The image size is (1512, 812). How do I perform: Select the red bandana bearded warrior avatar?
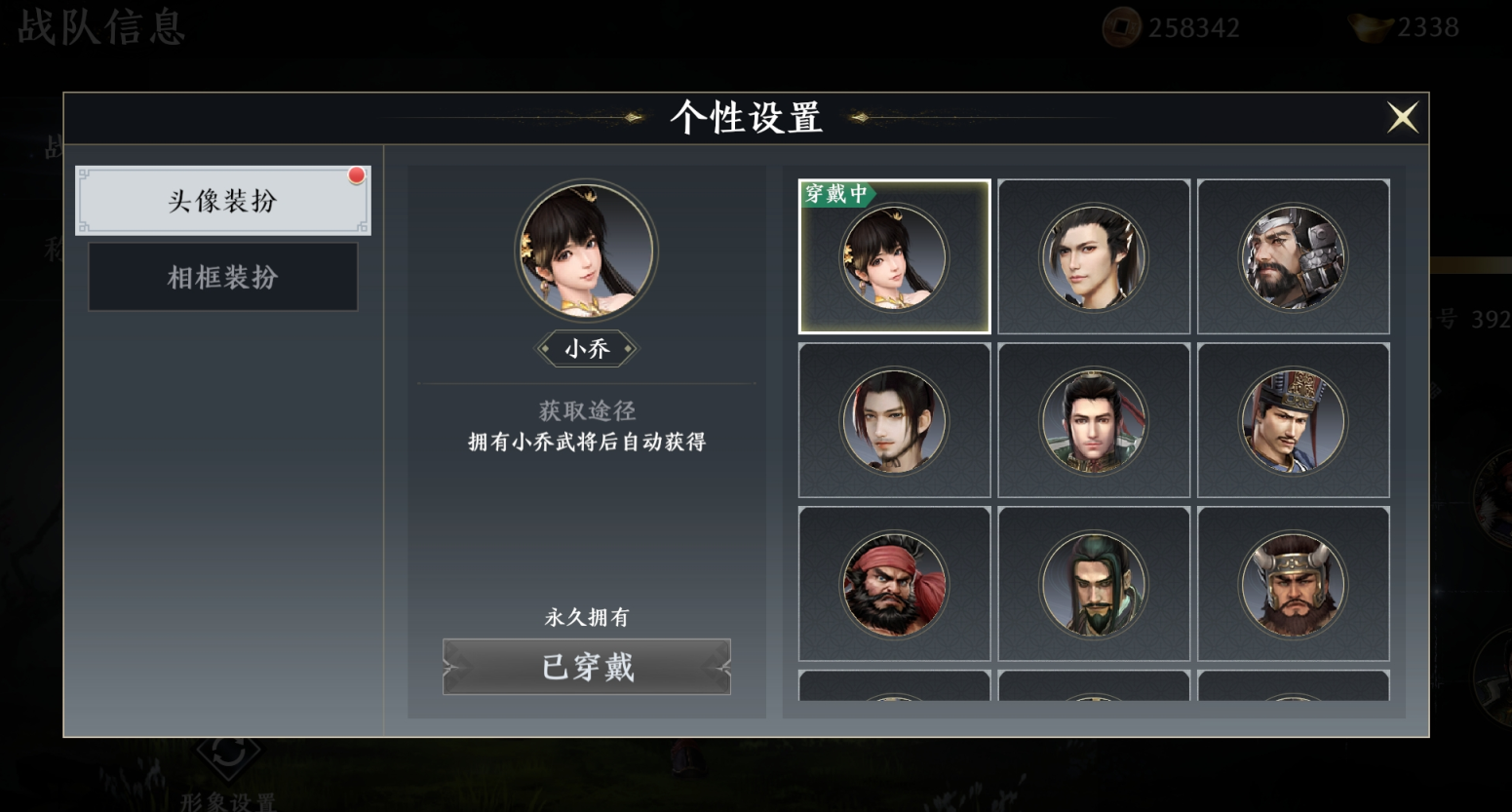coord(894,584)
